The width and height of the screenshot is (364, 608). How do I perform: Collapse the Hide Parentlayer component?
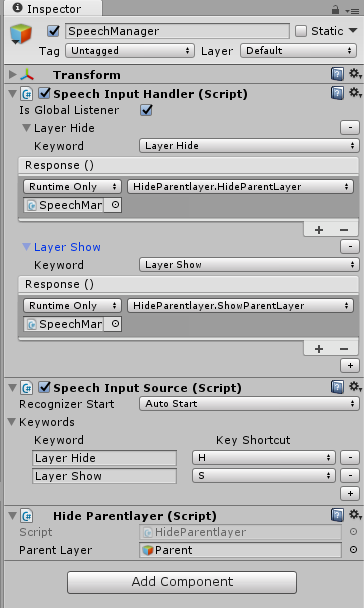pyautogui.click(x=12, y=516)
